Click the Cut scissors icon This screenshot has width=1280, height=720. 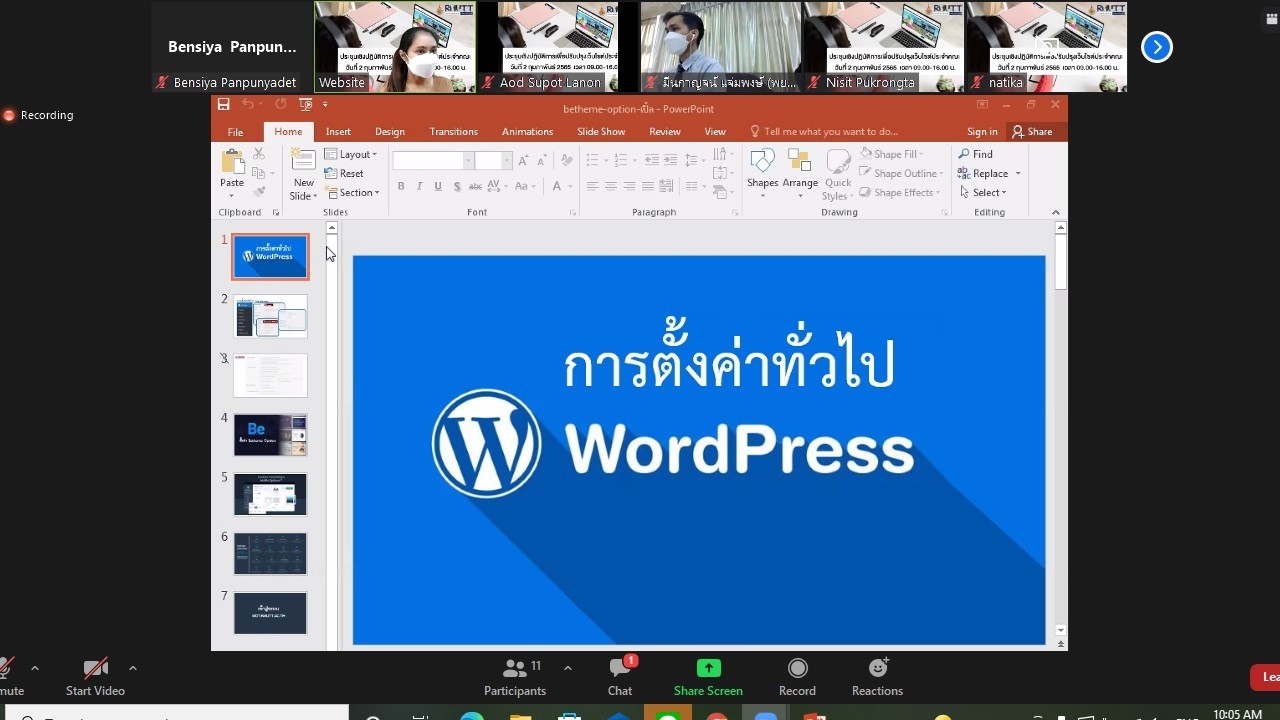click(259, 154)
